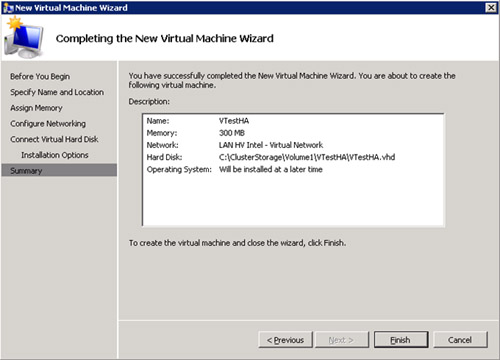Screen dimensions: 500x360
Task: Click the Network: label in description
Action: 163,145
